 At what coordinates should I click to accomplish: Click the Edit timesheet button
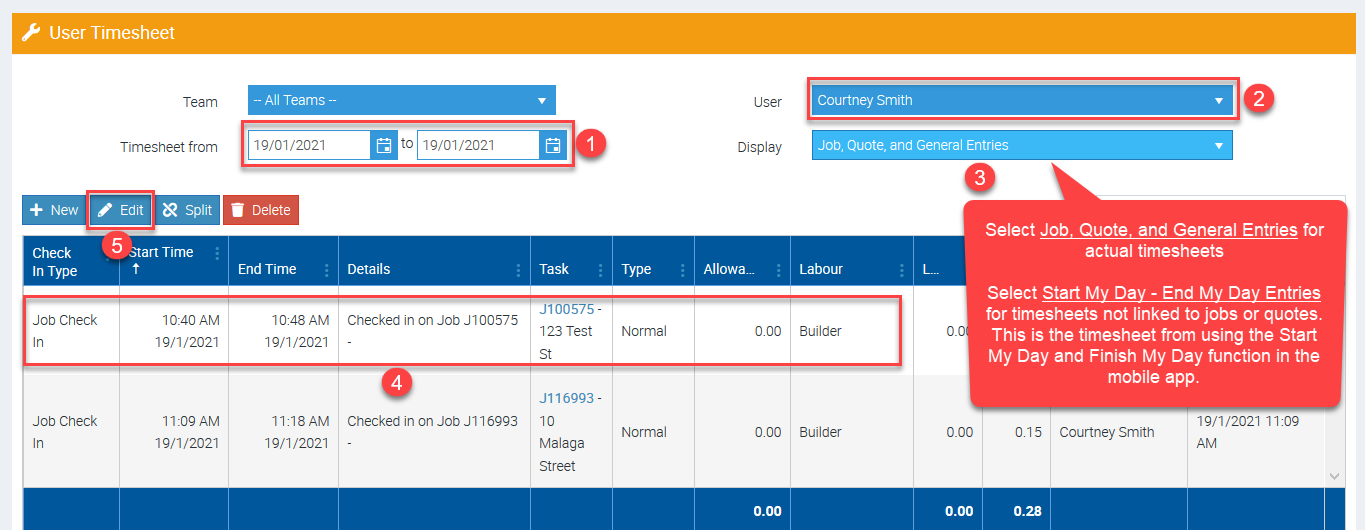pyautogui.click(x=121, y=210)
